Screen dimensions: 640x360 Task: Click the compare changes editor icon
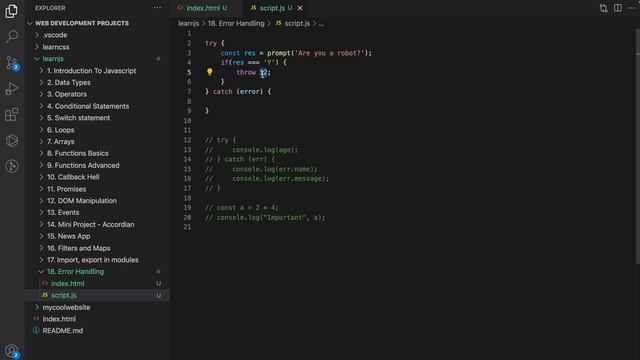(x=603, y=8)
